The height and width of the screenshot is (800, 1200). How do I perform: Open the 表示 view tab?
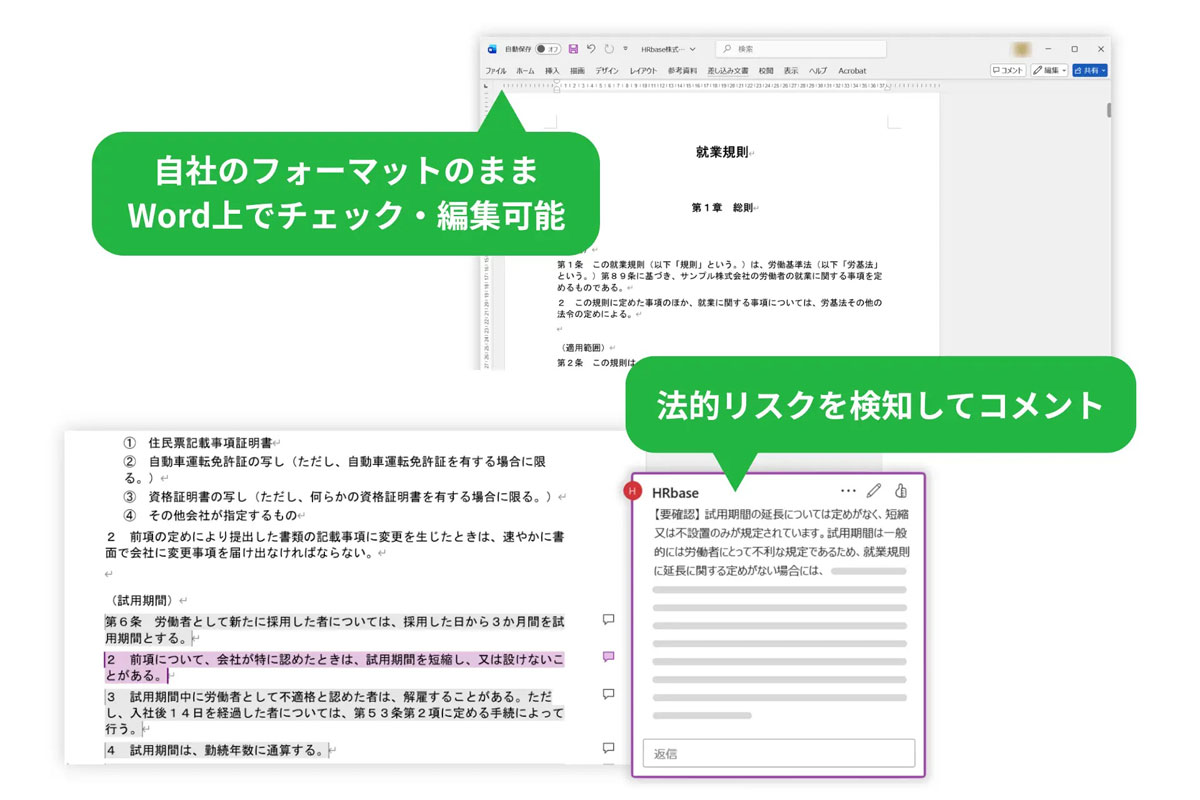tap(791, 71)
